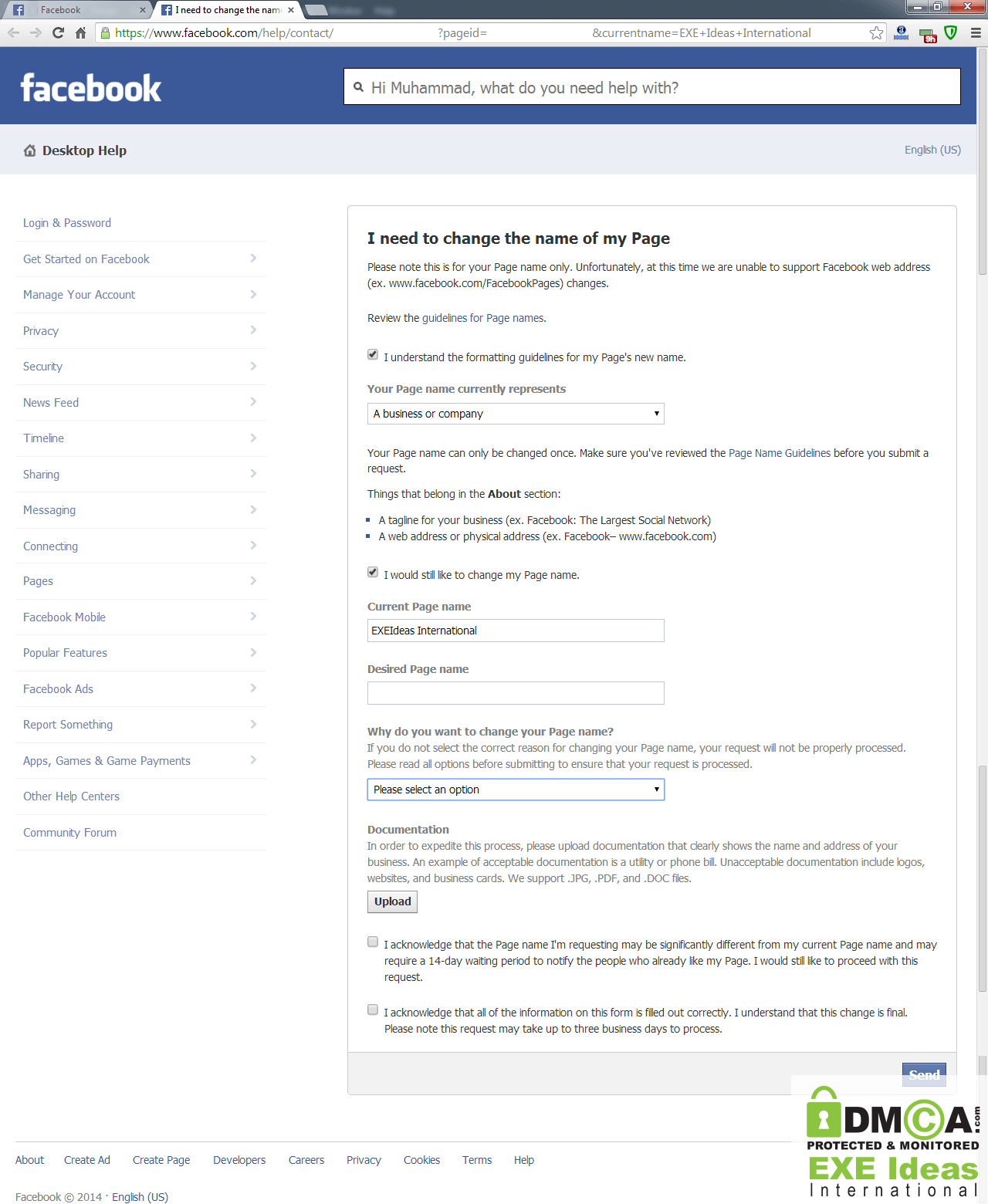Check 'all information filled out correctly' box
Screen dimensions: 988x1204
[373, 1010]
